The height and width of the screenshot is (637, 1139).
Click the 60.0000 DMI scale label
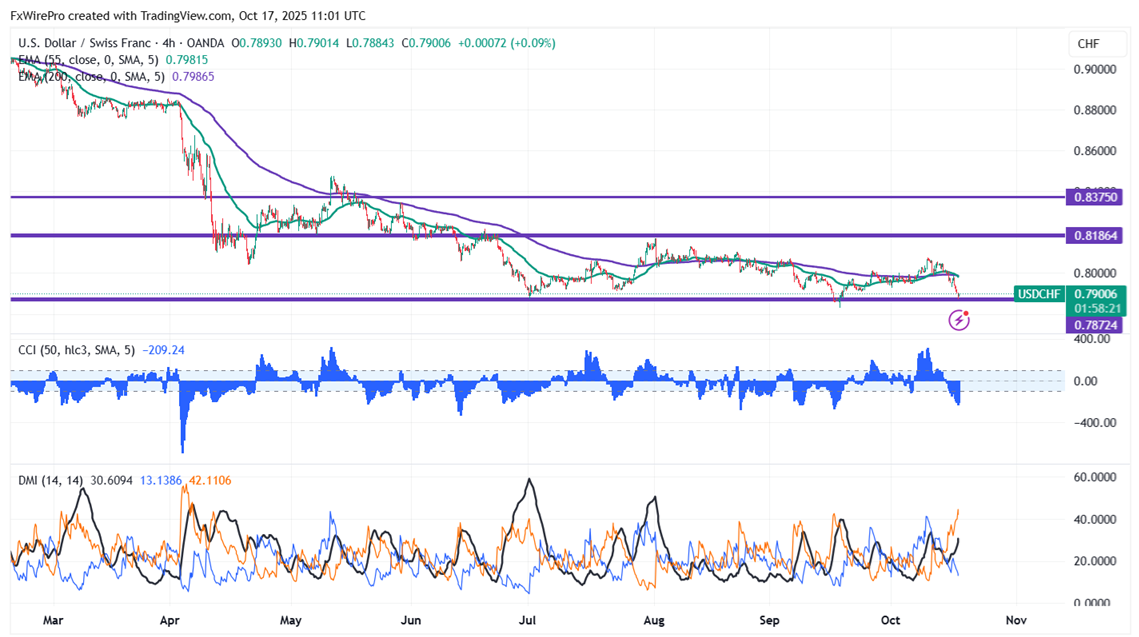point(1096,478)
